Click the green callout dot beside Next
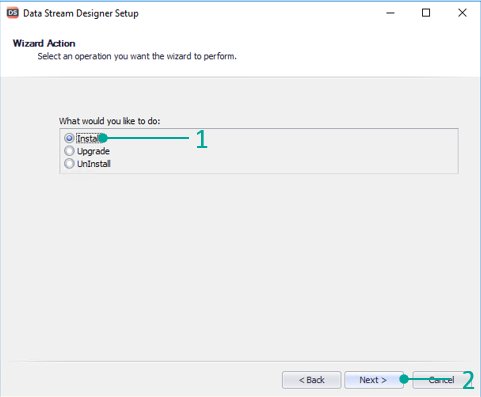Viewport: 481px width, 397px height. (x=404, y=379)
